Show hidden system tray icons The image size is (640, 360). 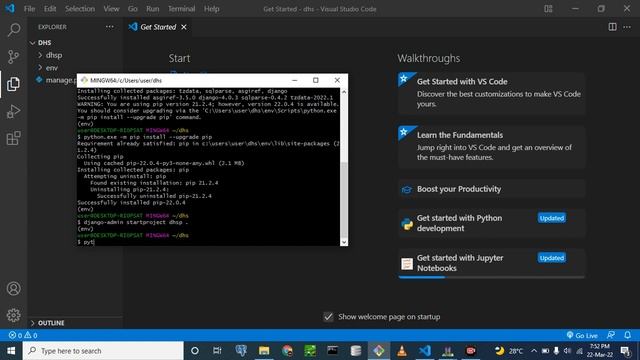click(x=534, y=351)
